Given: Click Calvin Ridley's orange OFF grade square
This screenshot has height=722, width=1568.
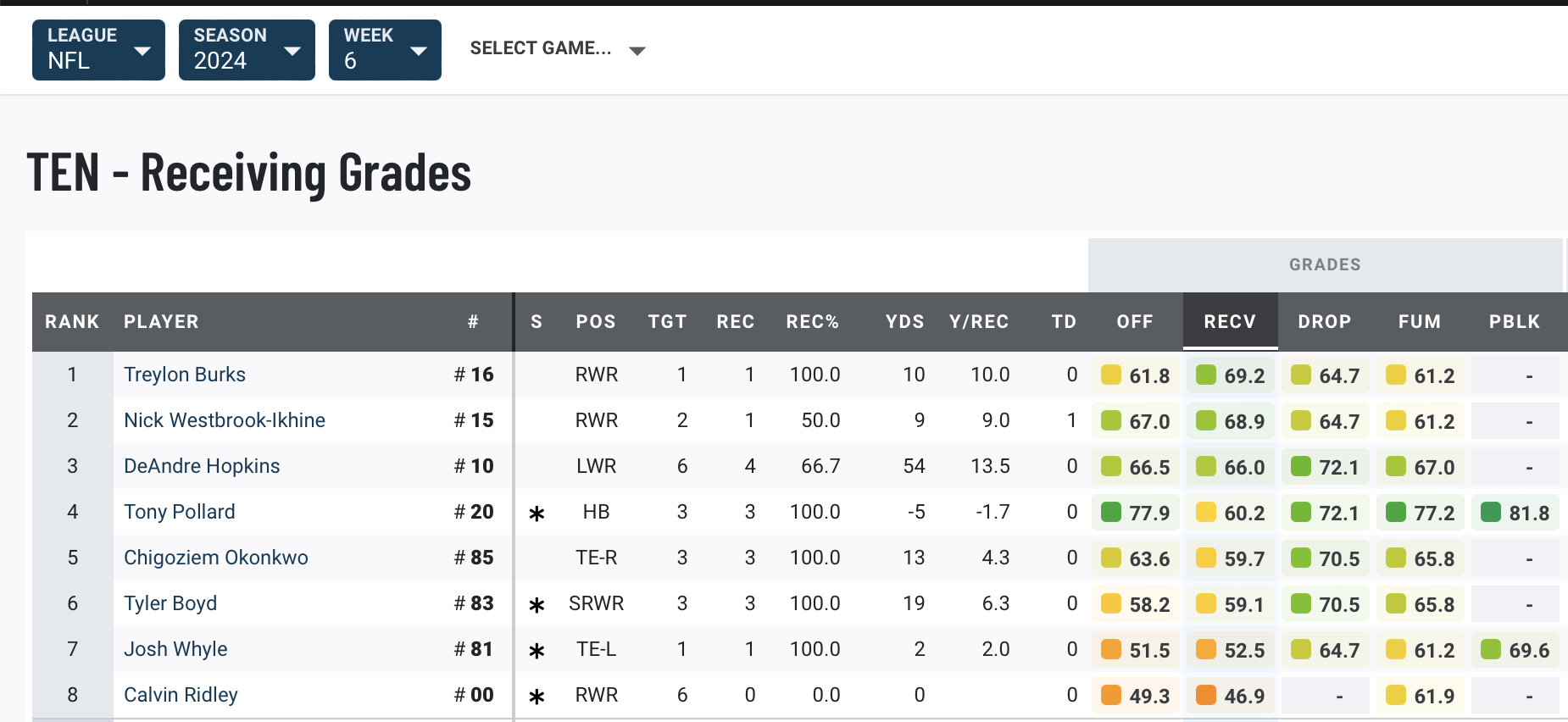Looking at the screenshot, I should (x=1110, y=696).
